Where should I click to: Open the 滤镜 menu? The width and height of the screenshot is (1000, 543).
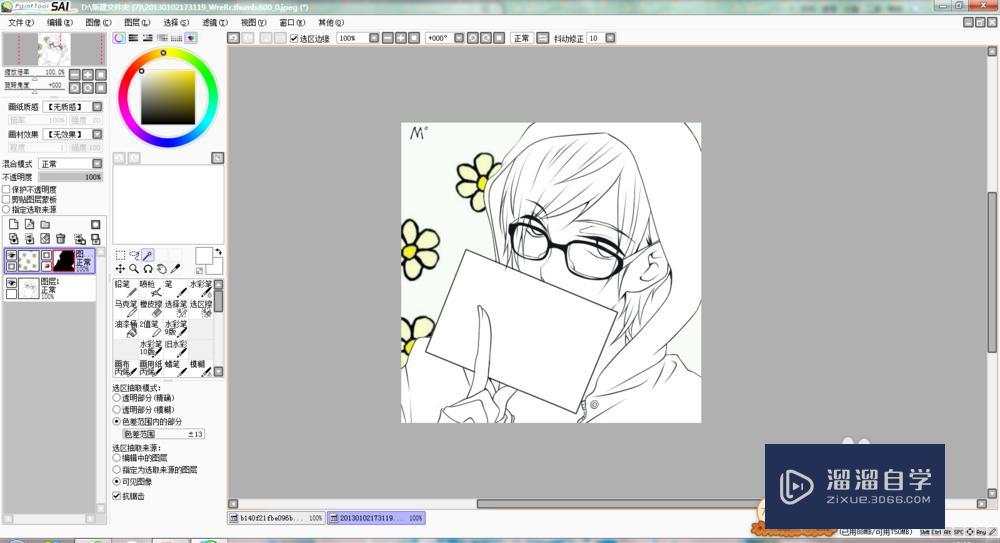coord(215,22)
